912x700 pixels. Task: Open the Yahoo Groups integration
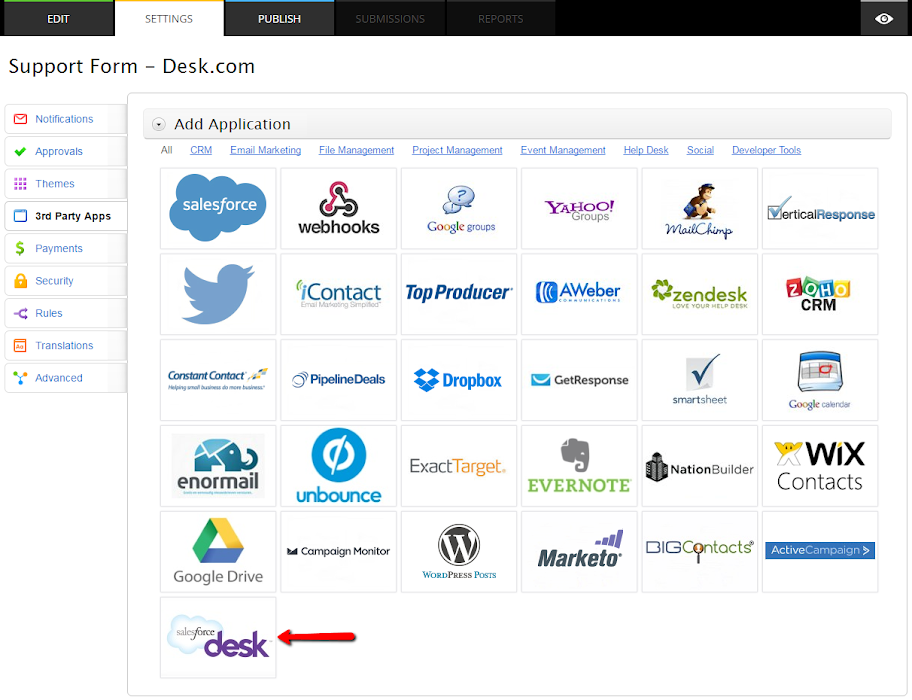click(x=579, y=208)
